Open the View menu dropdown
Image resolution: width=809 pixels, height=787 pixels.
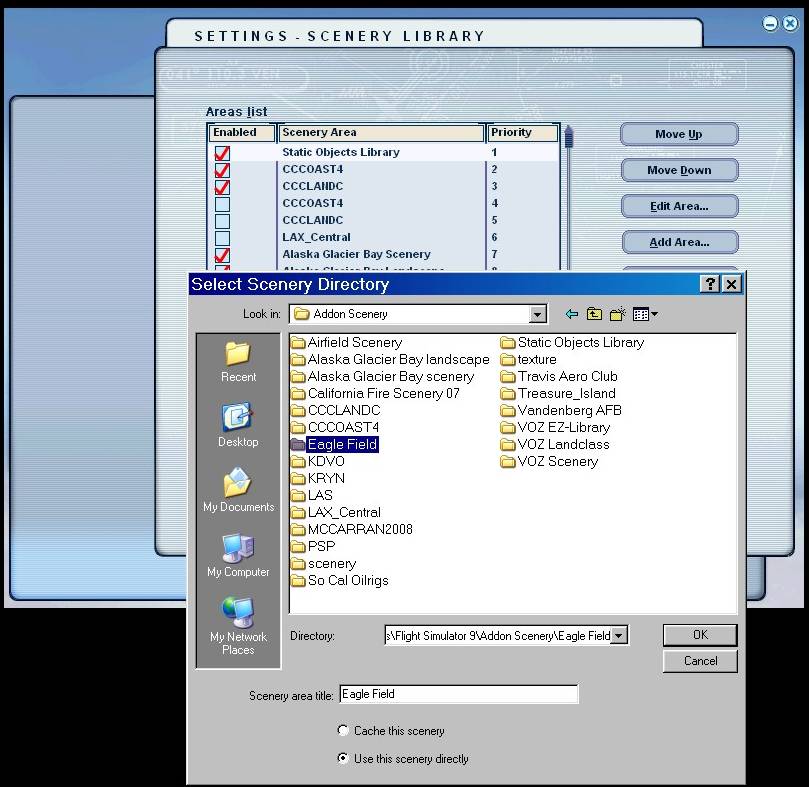pyautogui.click(x=646, y=314)
